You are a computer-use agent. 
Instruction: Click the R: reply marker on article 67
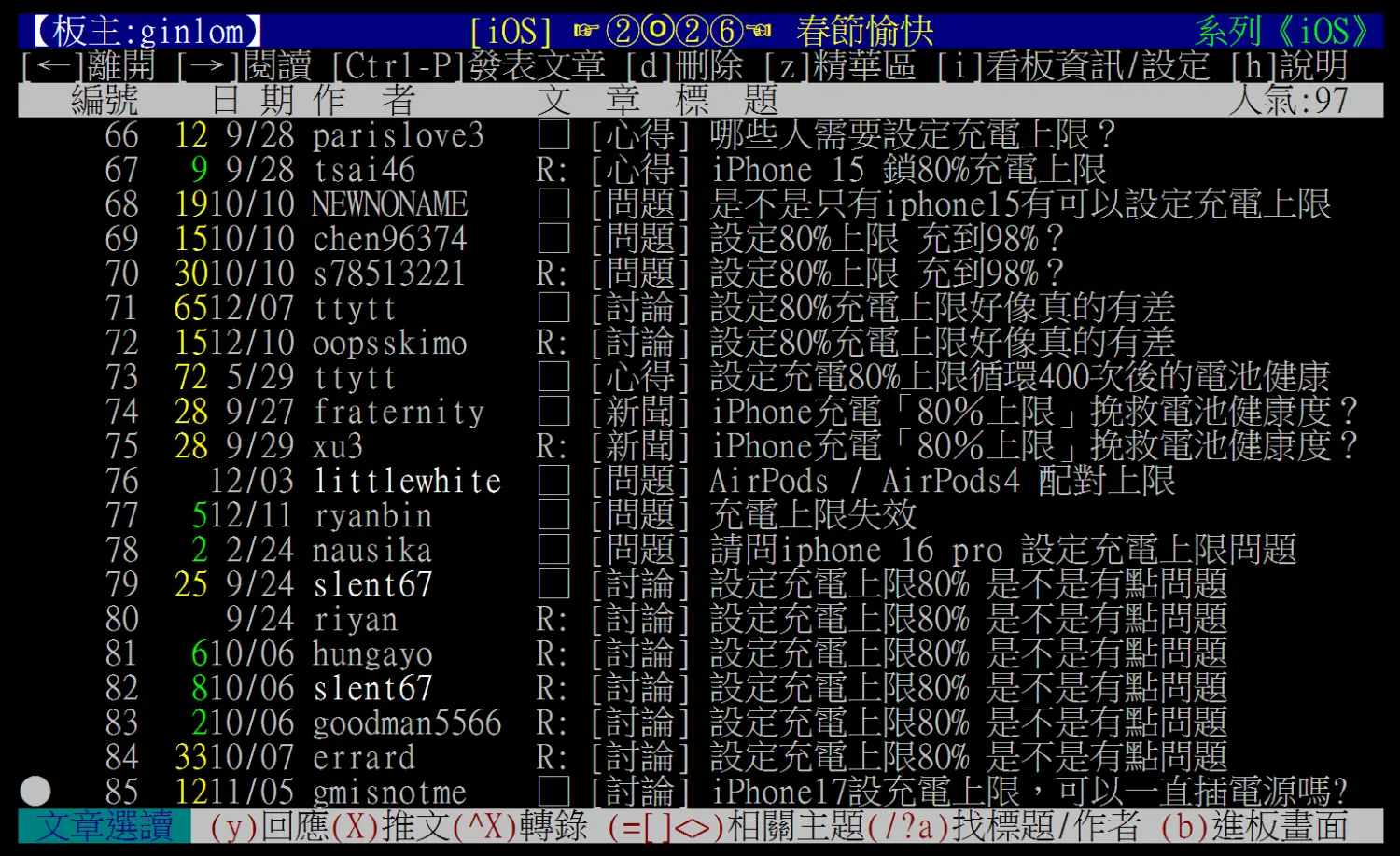(552, 170)
